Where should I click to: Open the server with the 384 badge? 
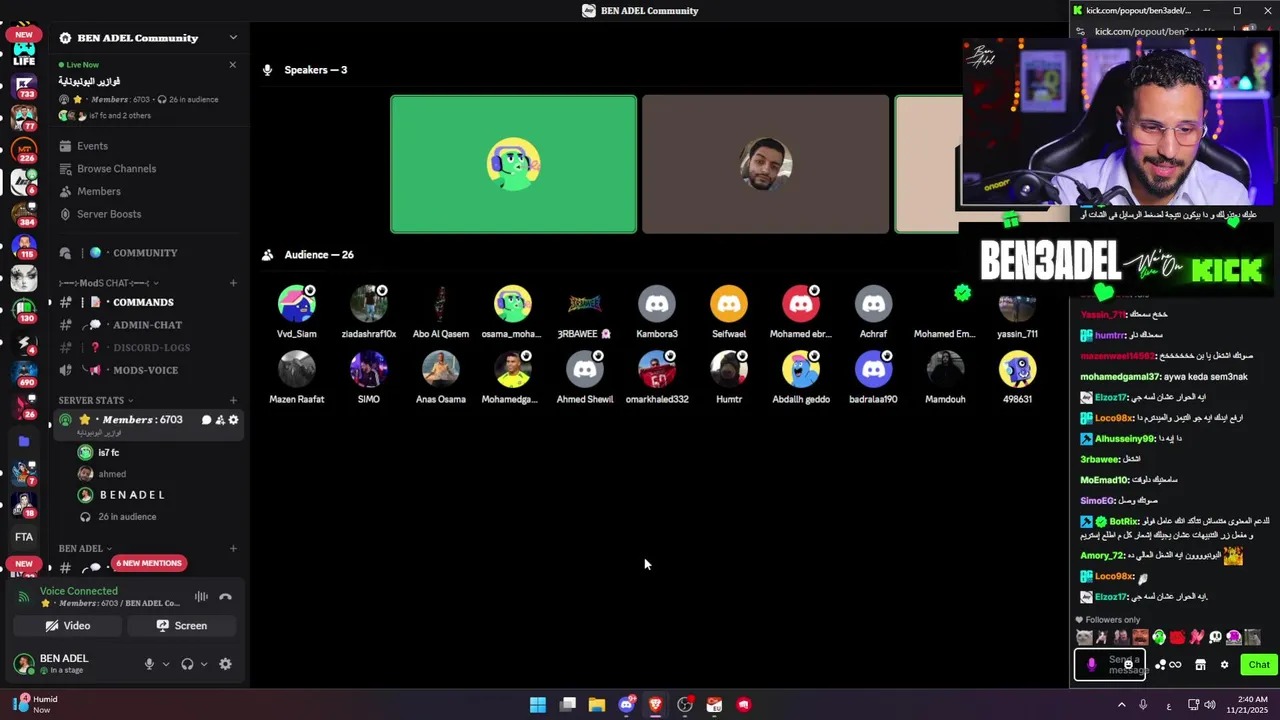coord(24,214)
